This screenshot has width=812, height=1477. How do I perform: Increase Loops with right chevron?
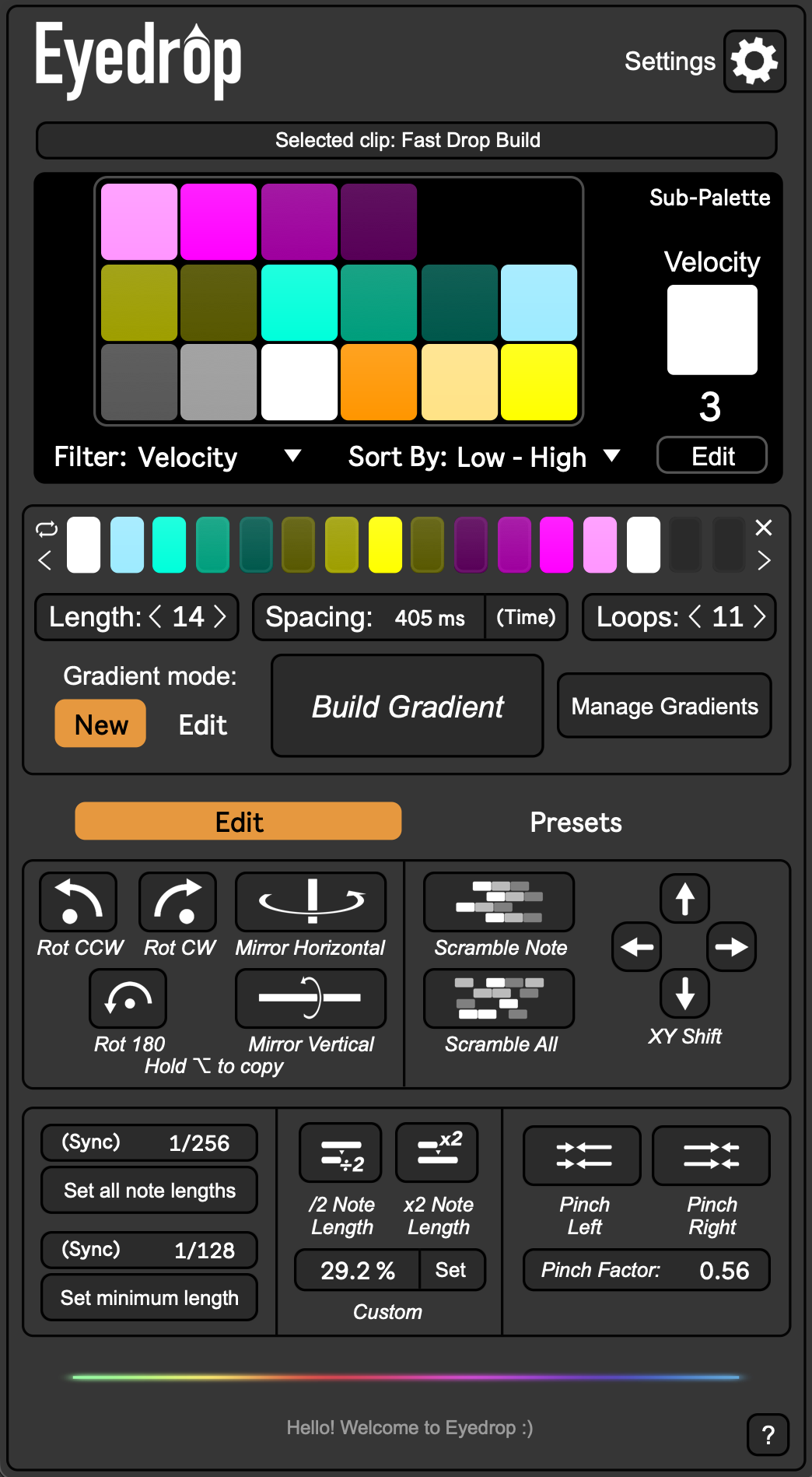tap(760, 617)
